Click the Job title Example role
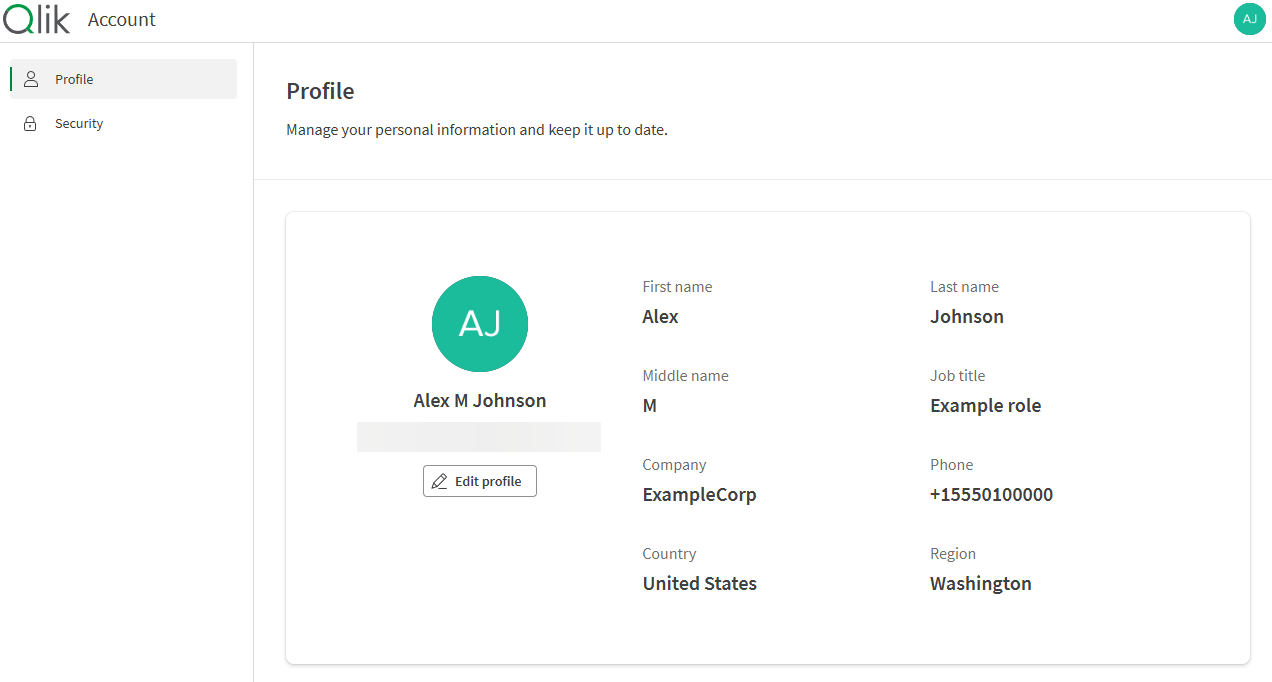This screenshot has width=1272, height=682. click(985, 405)
